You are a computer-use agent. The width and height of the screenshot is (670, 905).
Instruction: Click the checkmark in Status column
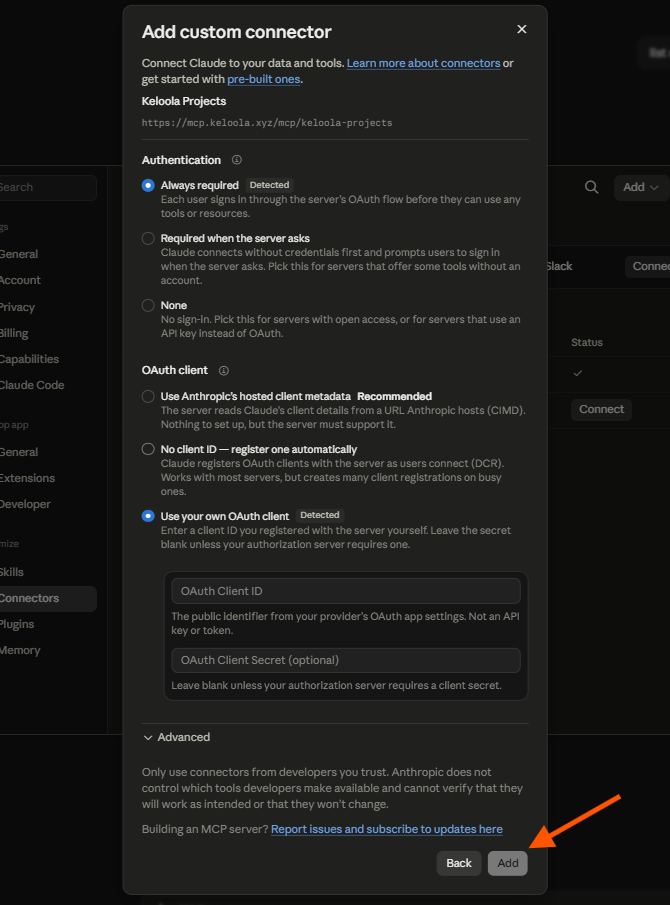pos(578,373)
